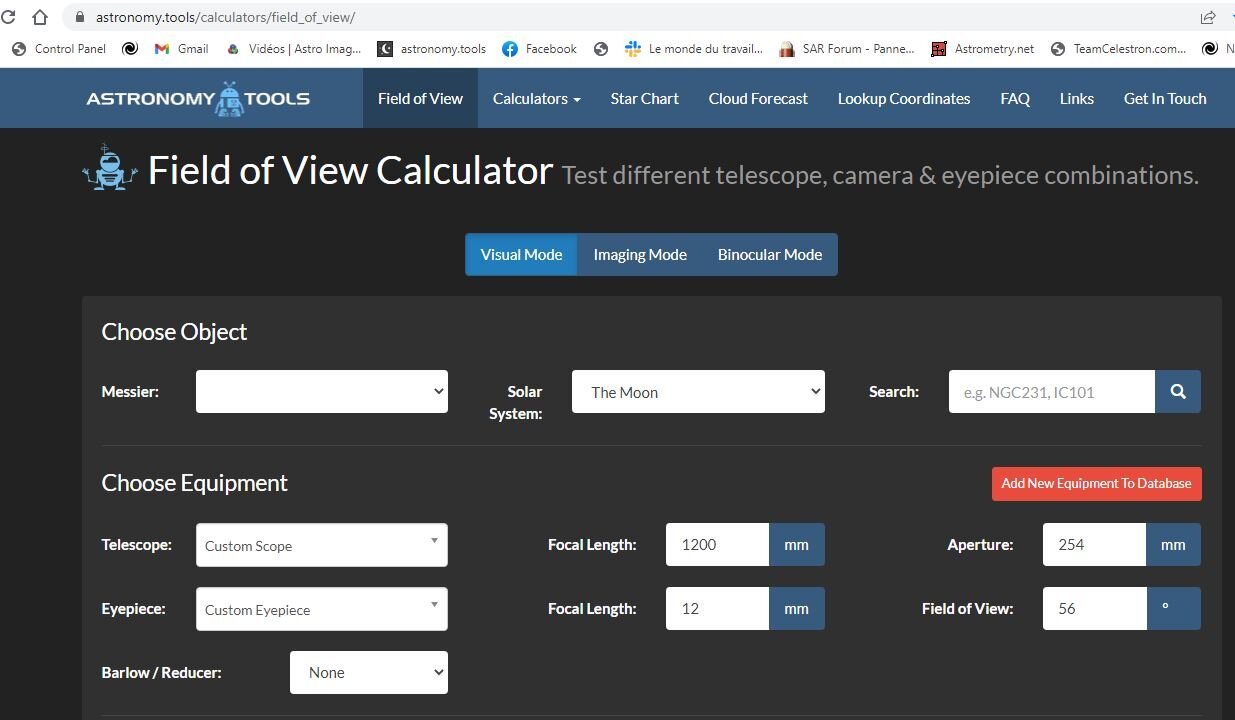Click the Field of View Calculator heading
Image resolution: width=1235 pixels, height=720 pixels.
click(350, 171)
